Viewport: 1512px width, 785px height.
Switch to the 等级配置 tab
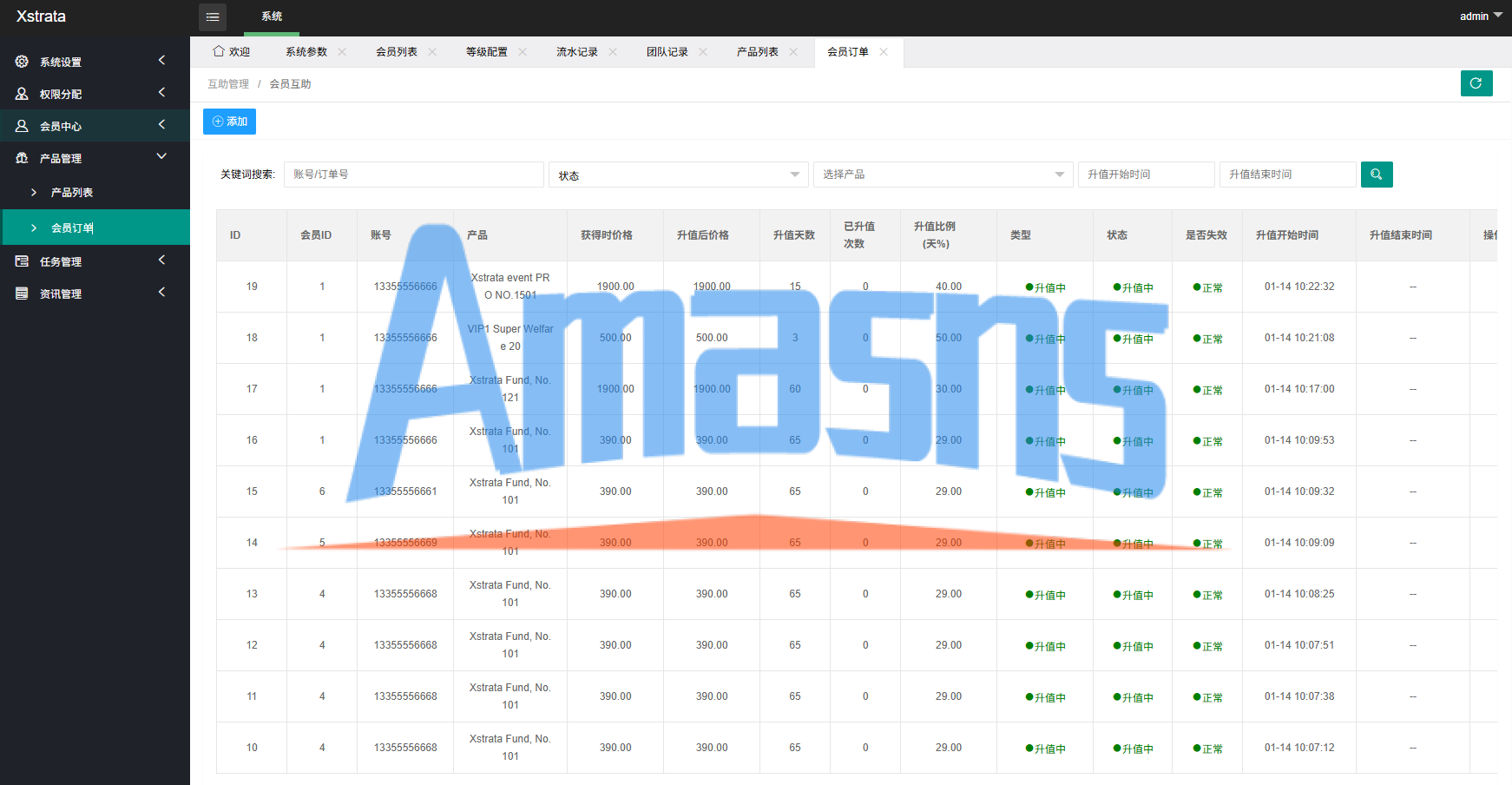point(487,52)
